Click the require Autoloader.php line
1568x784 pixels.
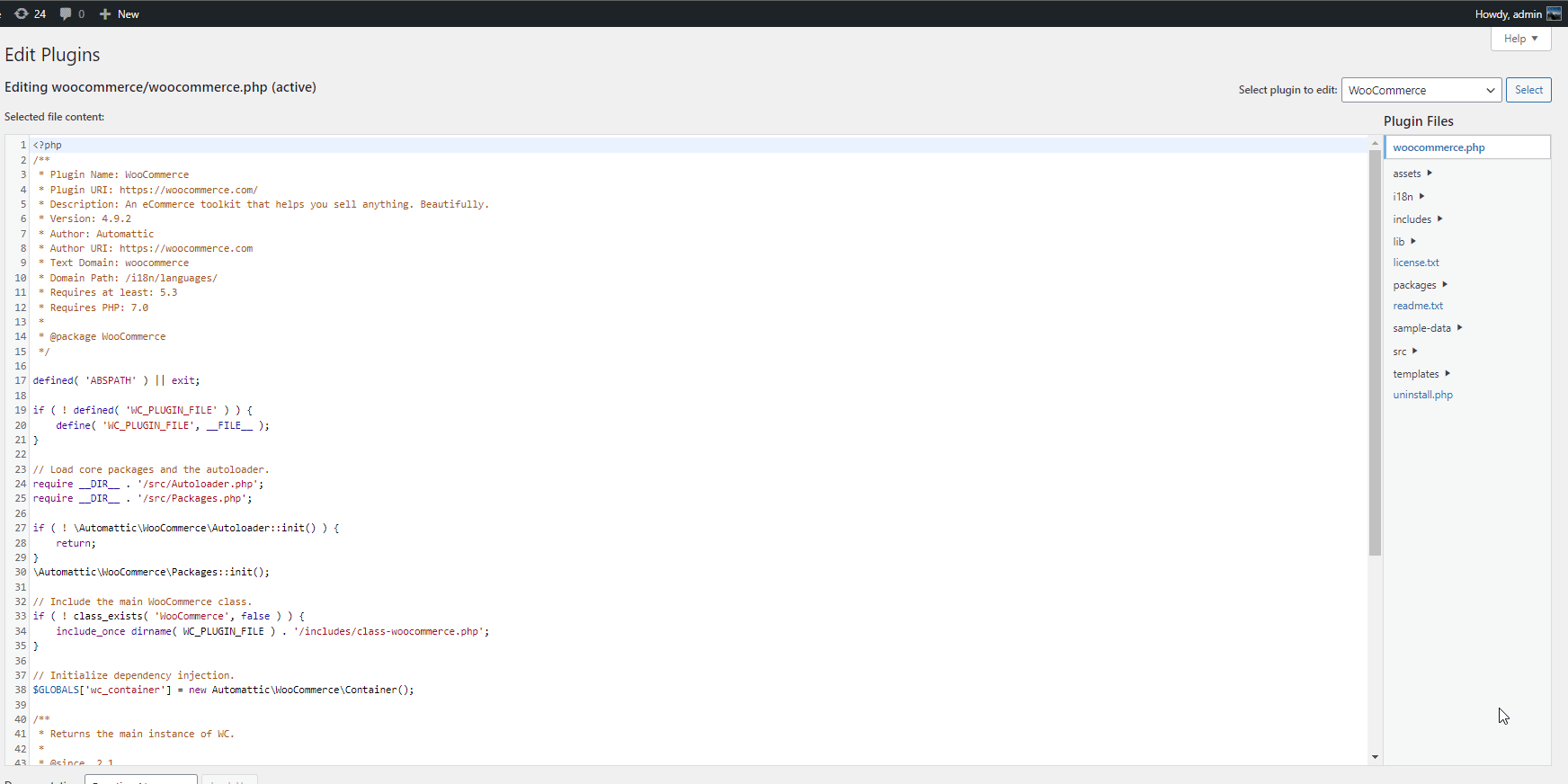click(x=148, y=484)
